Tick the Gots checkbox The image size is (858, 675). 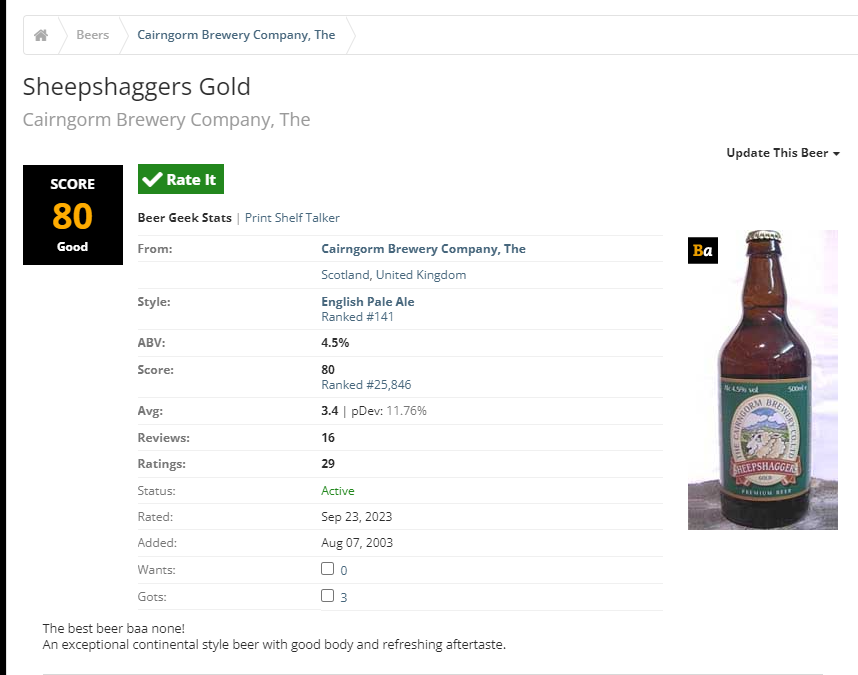(x=327, y=595)
